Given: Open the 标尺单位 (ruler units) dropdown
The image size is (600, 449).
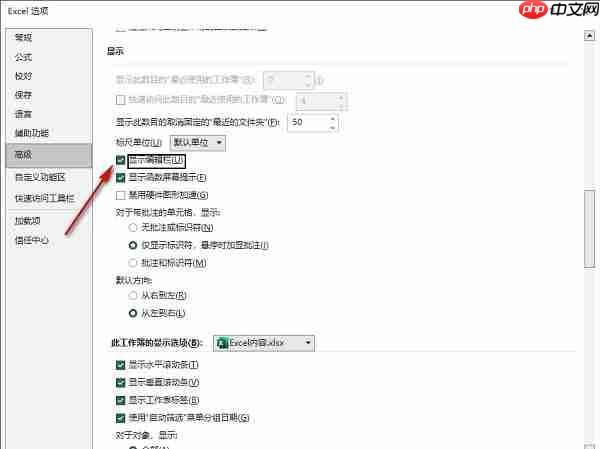Looking at the screenshot, I should pyautogui.click(x=197, y=143).
